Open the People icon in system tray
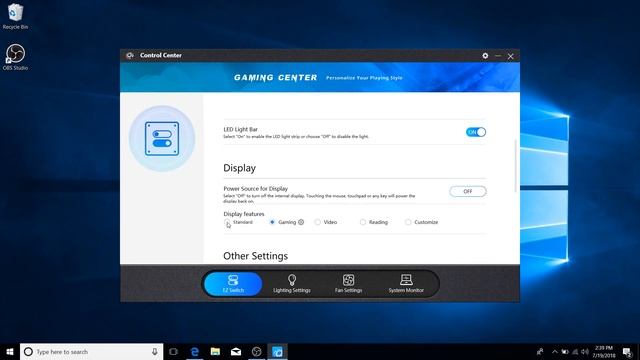The image size is (640, 360). (x=540, y=351)
